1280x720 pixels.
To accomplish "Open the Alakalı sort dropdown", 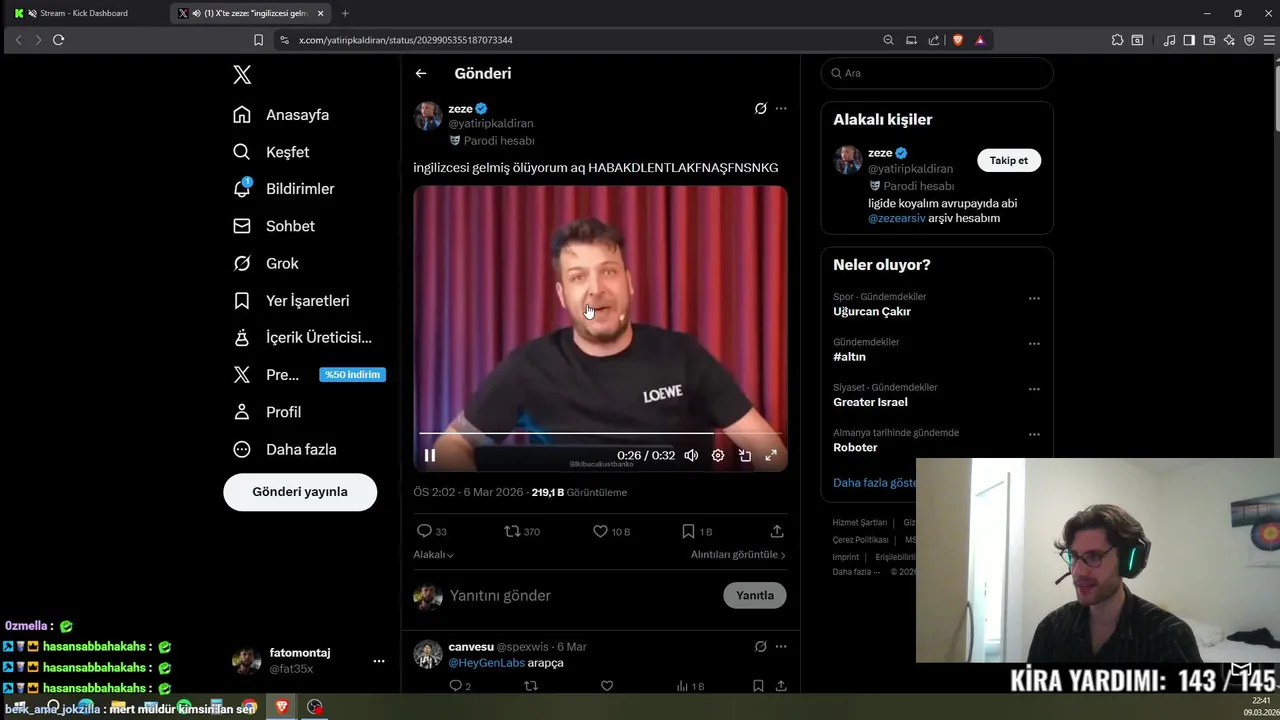I will point(434,554).
